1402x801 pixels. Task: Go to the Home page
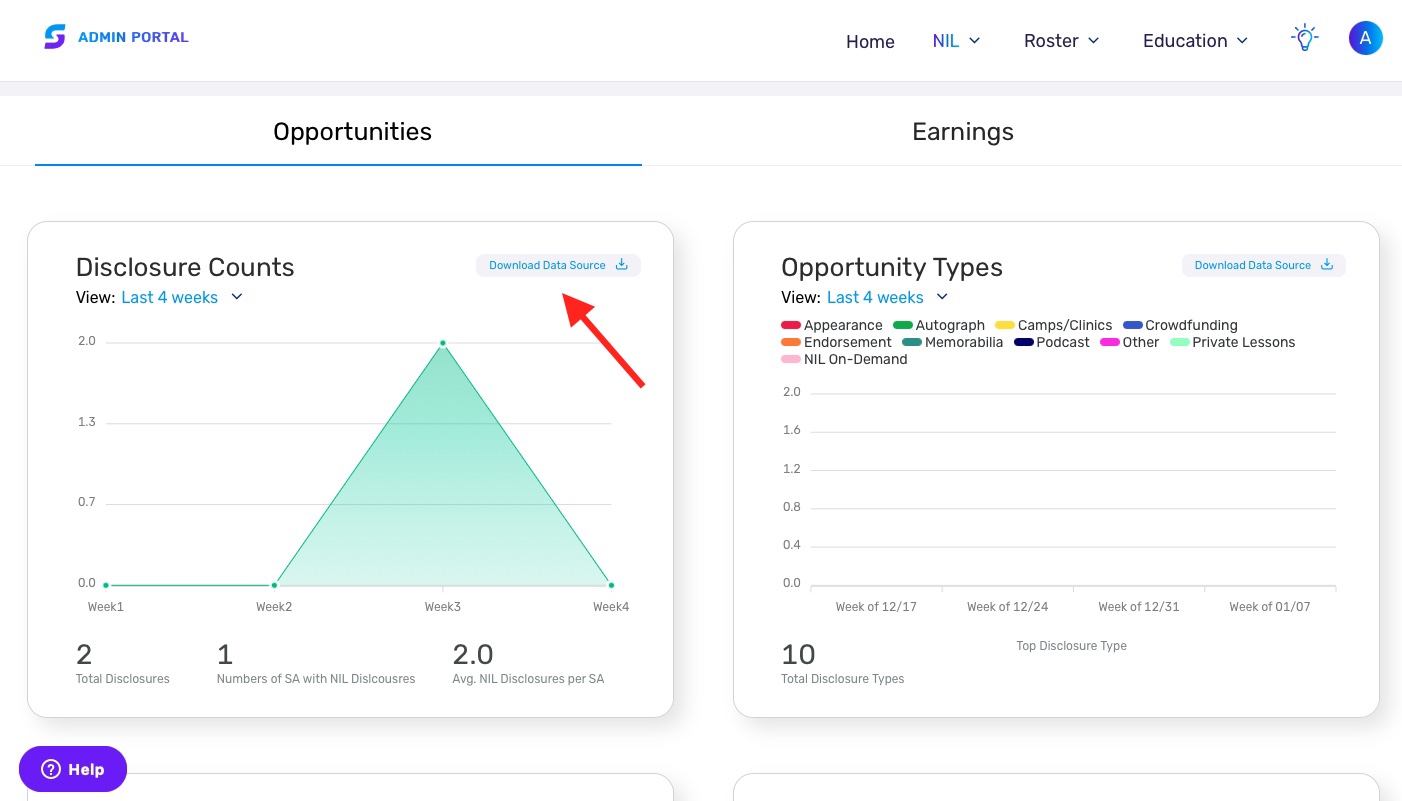click(870, 41)
